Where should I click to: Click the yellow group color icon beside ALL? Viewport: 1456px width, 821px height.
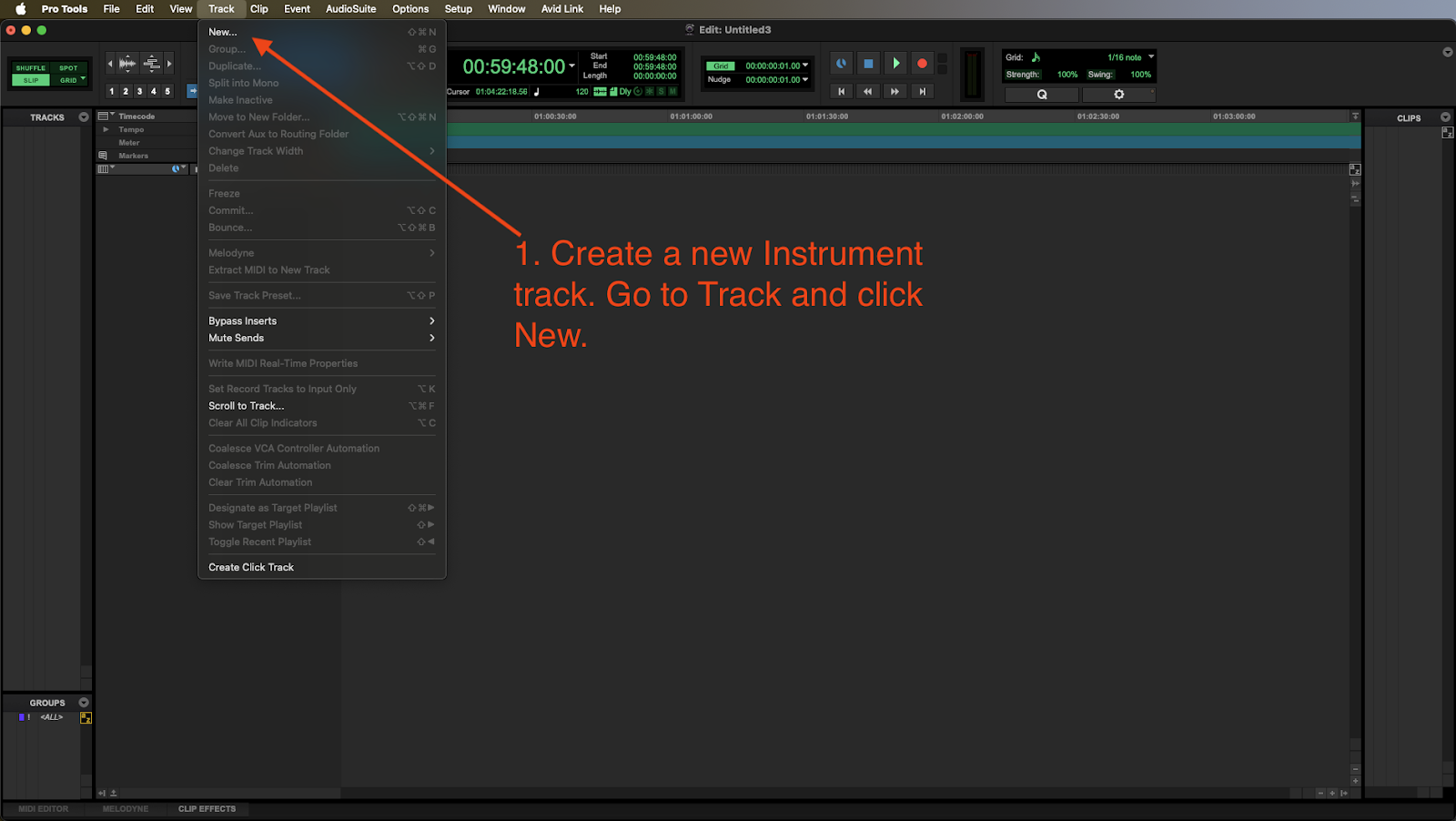(86, 718)
